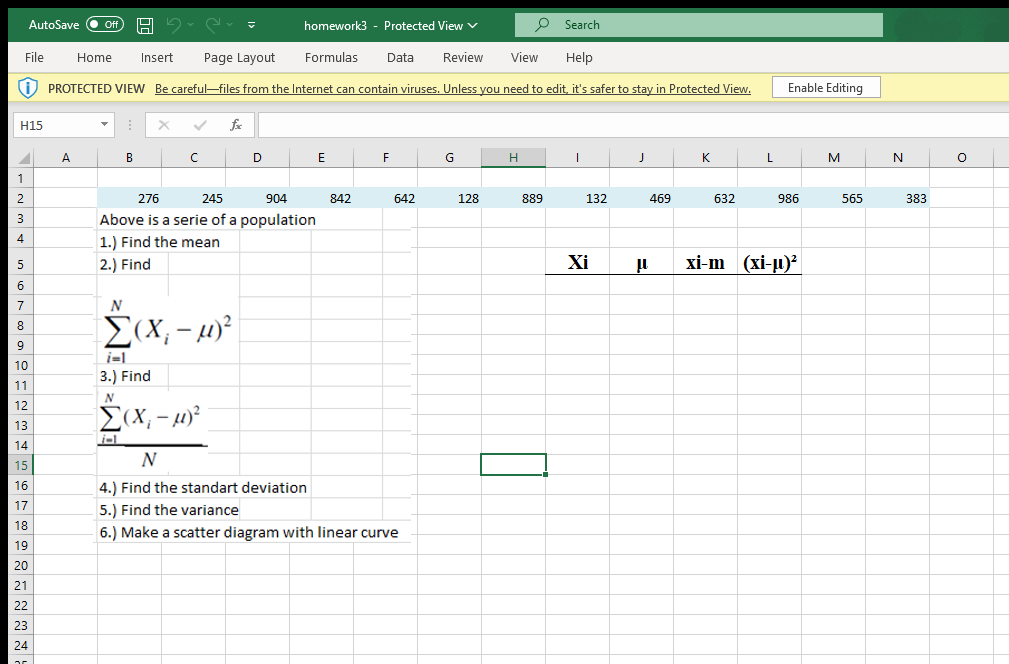Open the Undo history dropdown arrow
1009x664 pixels.
pos(189,25)
